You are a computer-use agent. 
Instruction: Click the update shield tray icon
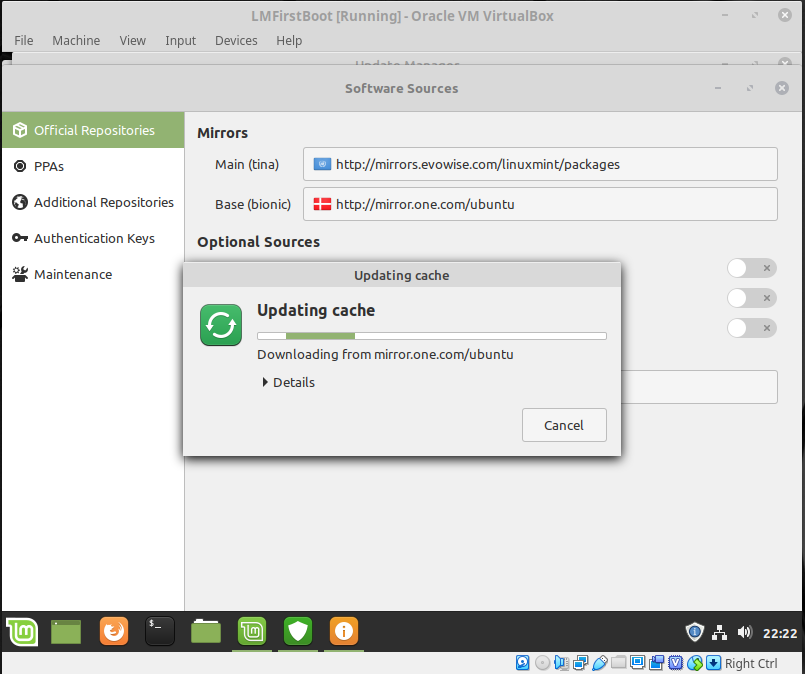tap(695, 632)
